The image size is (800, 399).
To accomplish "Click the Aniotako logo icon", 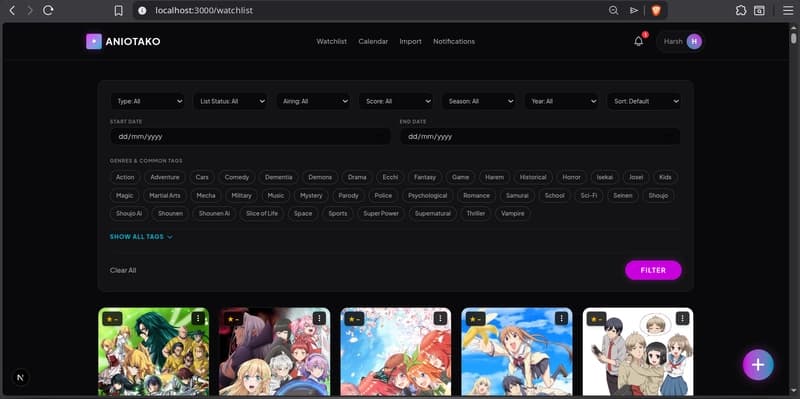I will click(x=94, y=41).
